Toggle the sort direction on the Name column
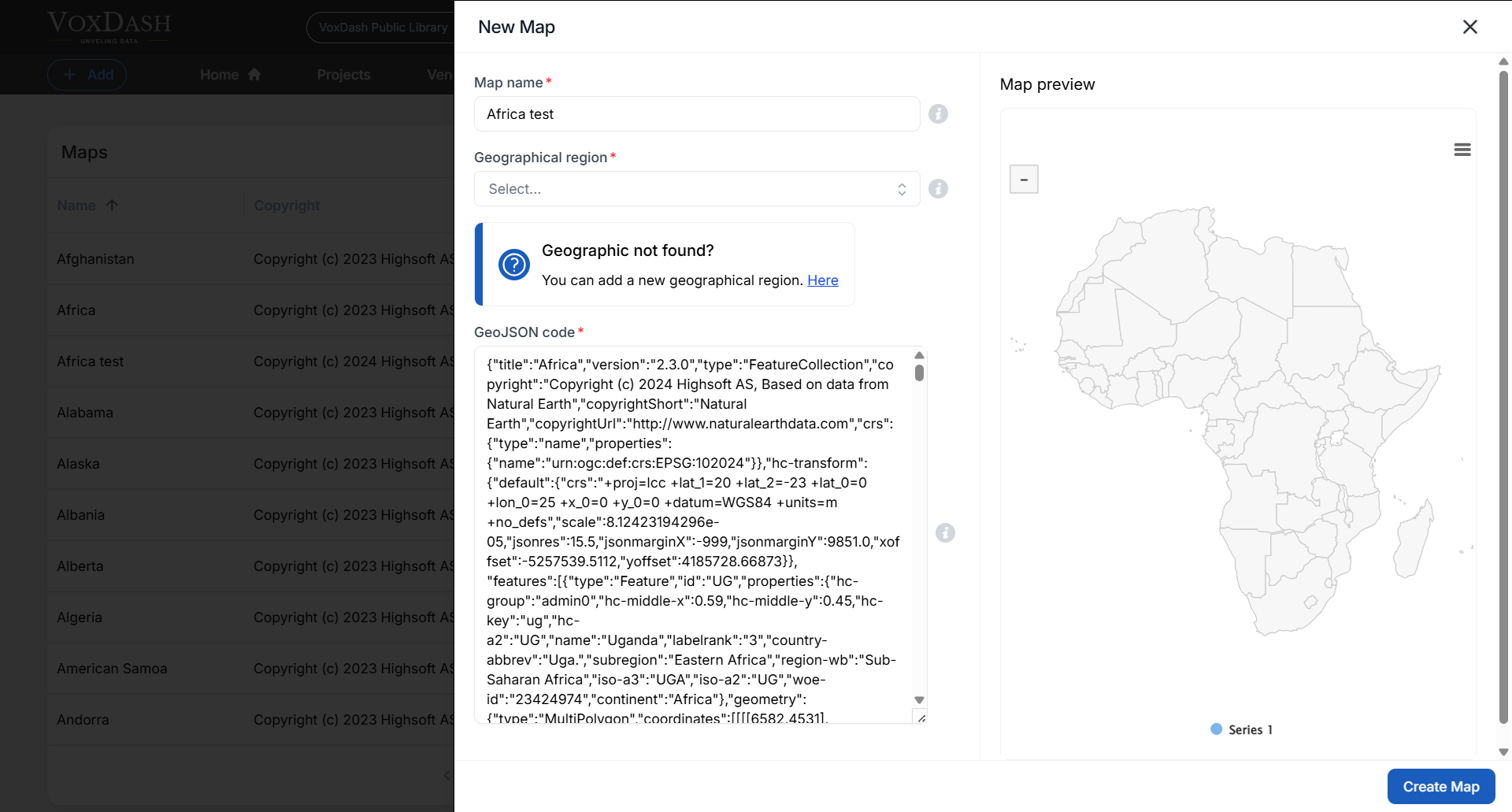The width and height of the screenshot is (1512, 812). click(112, 205)
